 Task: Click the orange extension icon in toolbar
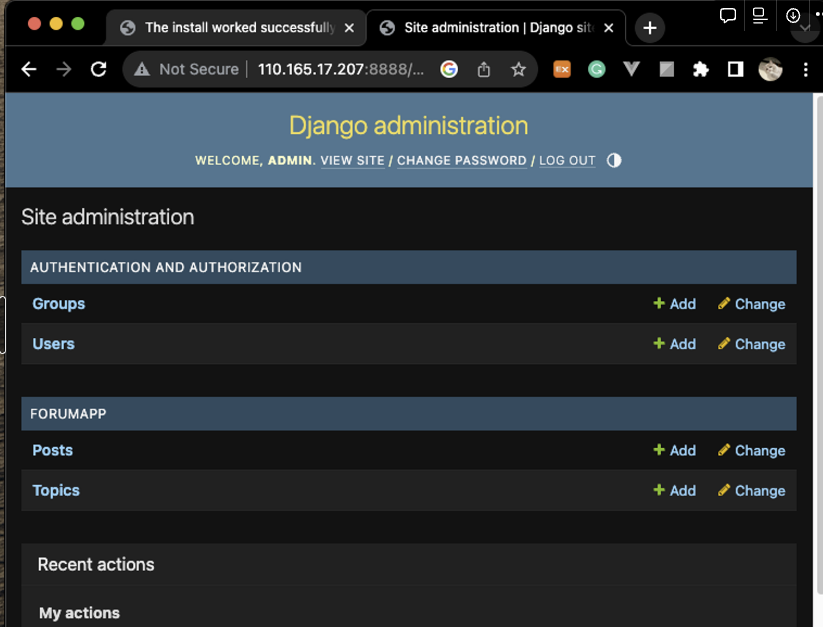point(562,69)
